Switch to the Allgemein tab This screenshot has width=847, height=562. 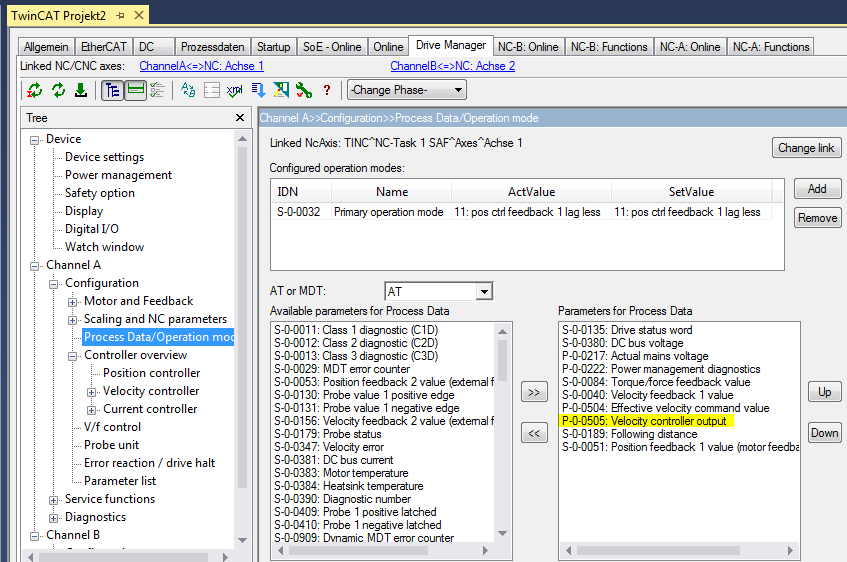[x=46, y=47]
